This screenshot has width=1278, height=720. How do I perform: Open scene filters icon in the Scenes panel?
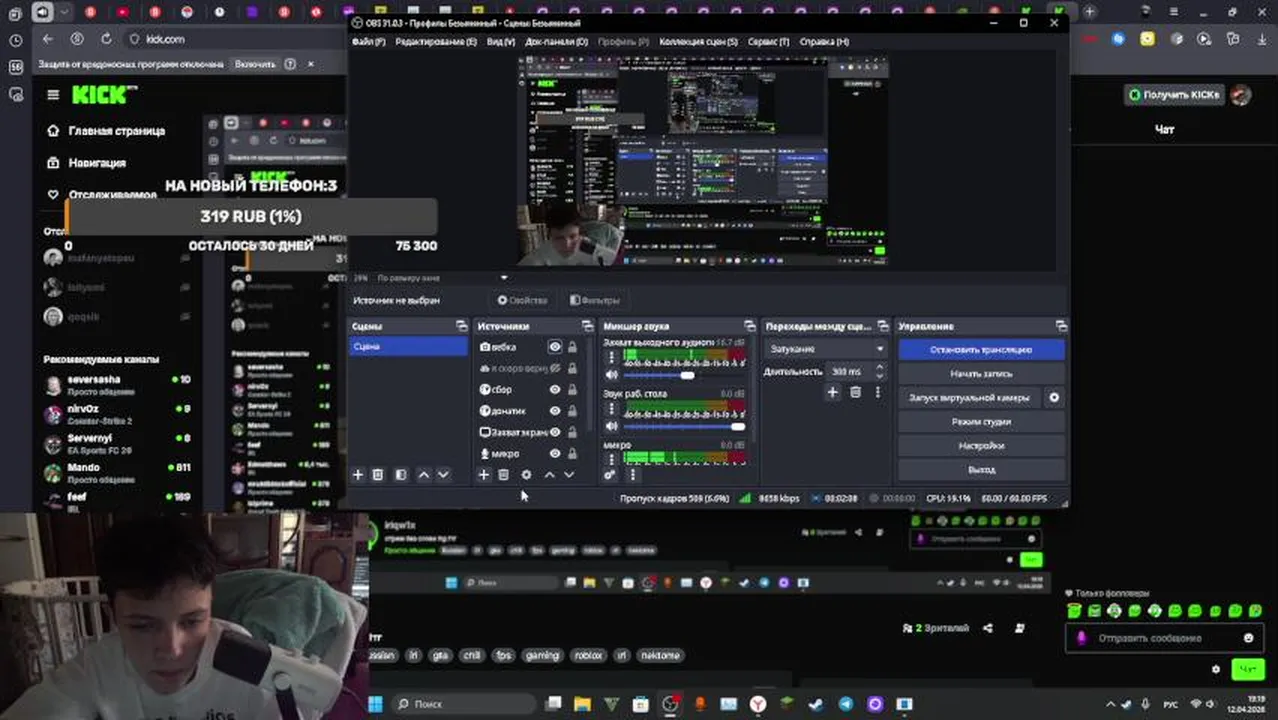(401, 475)
